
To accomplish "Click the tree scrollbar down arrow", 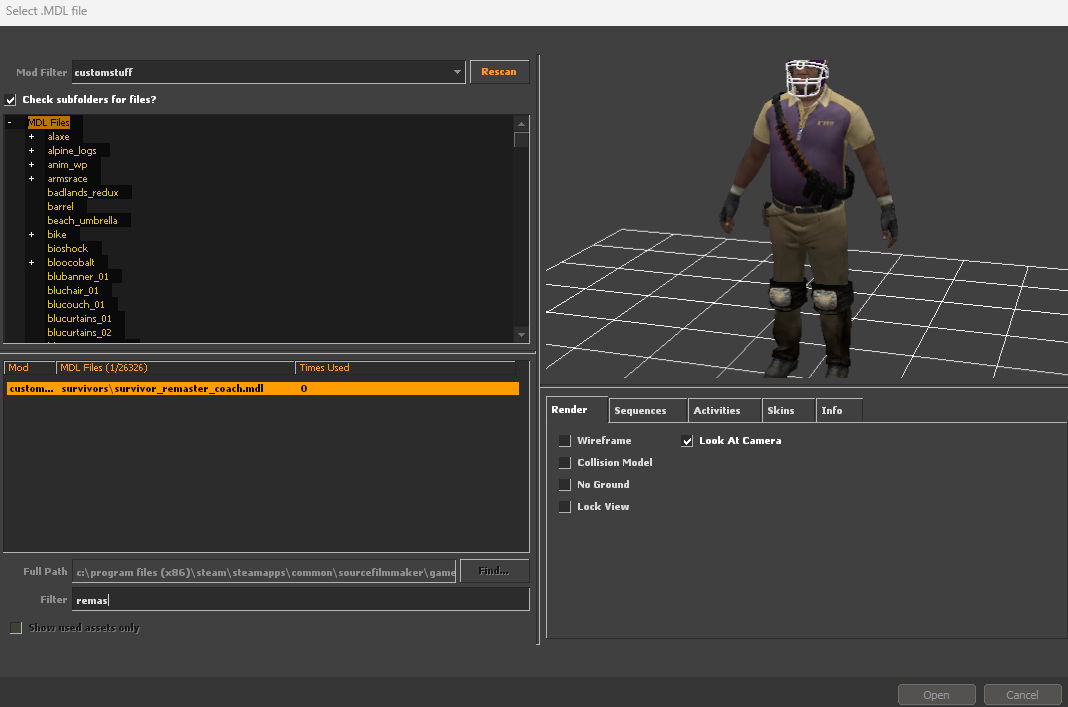I will 521,334.
